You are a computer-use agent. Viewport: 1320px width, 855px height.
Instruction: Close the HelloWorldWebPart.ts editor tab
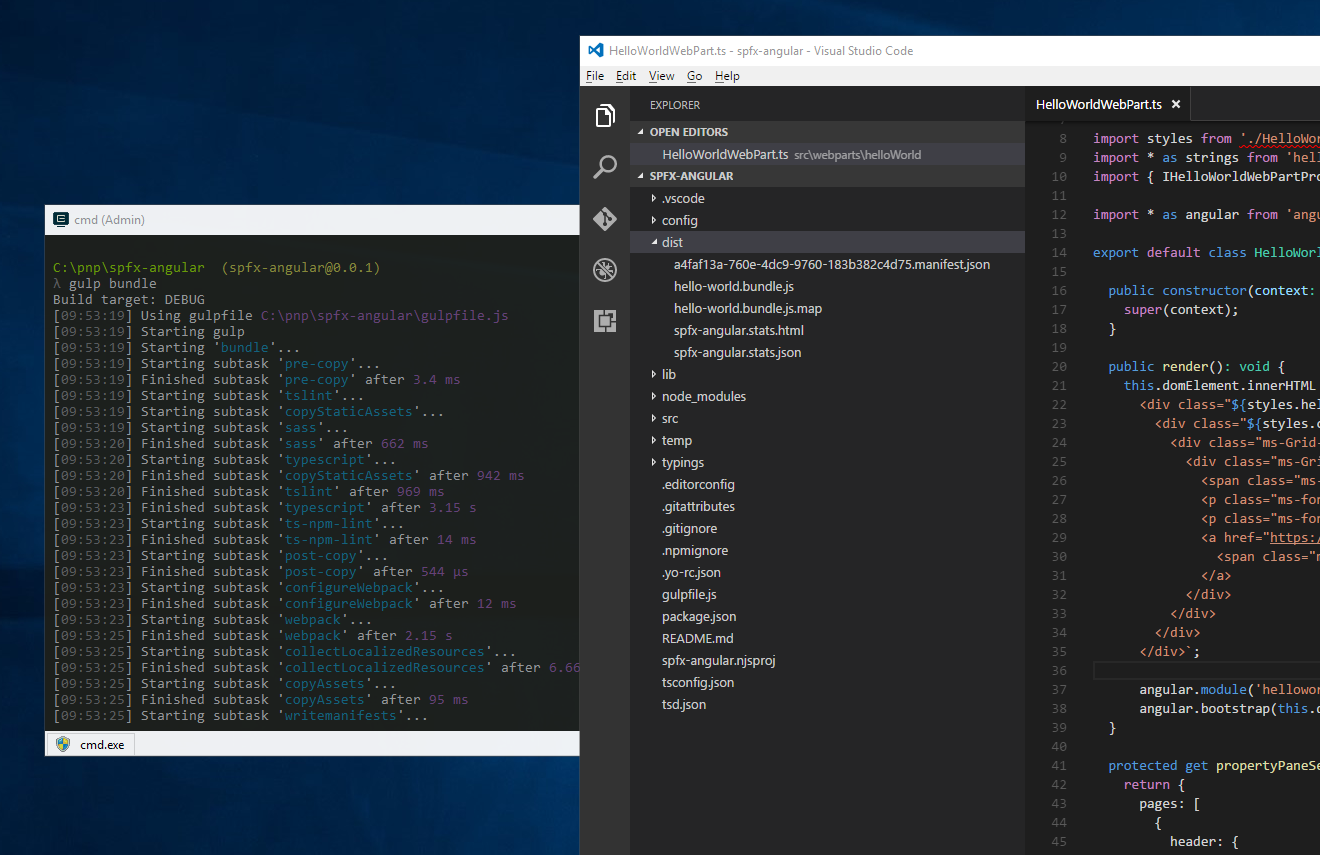(1176, 104)
